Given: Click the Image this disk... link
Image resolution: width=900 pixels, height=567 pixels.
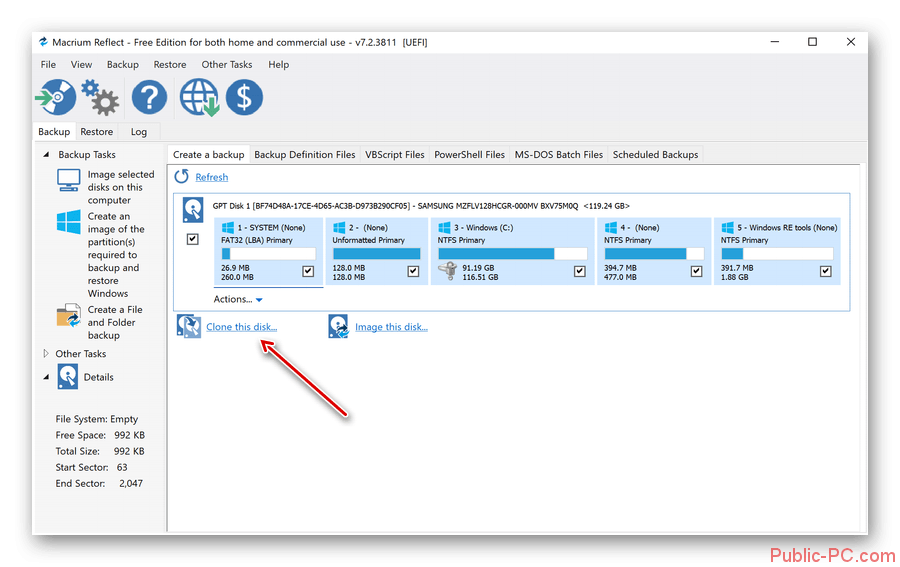Looking at the screenshot, I should [391, 327].
